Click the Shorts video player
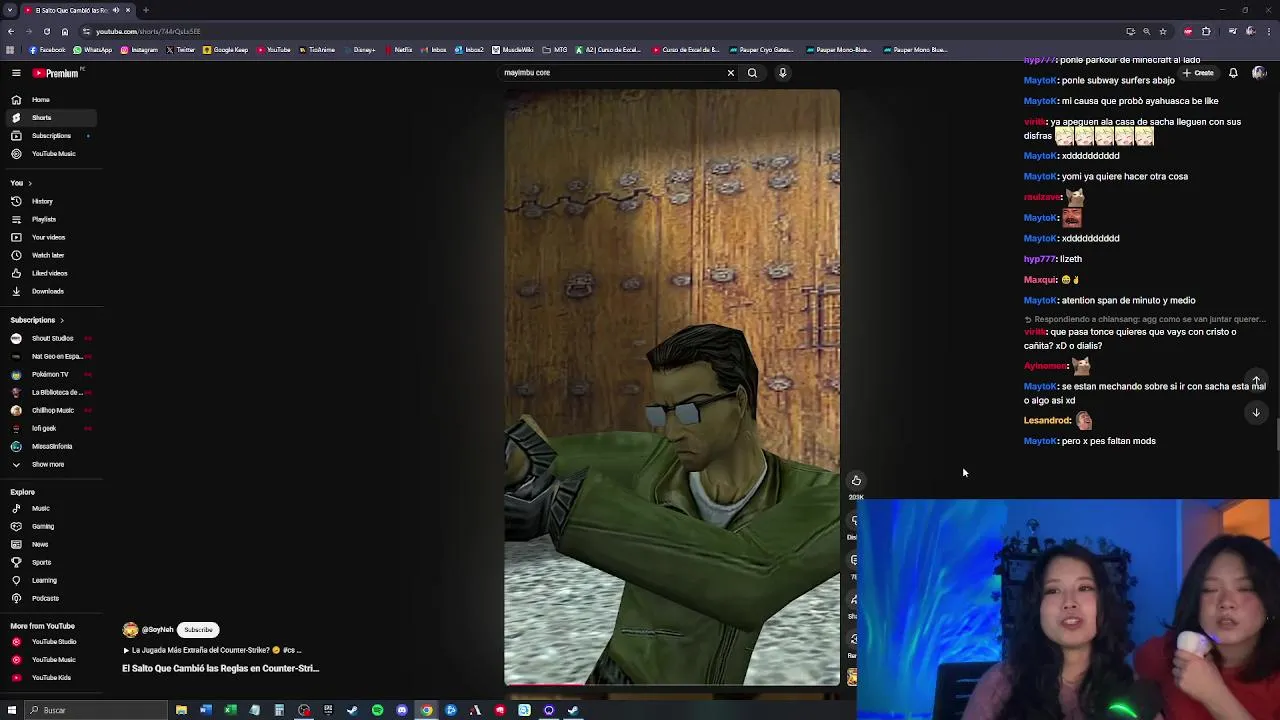 coord(672,387)
